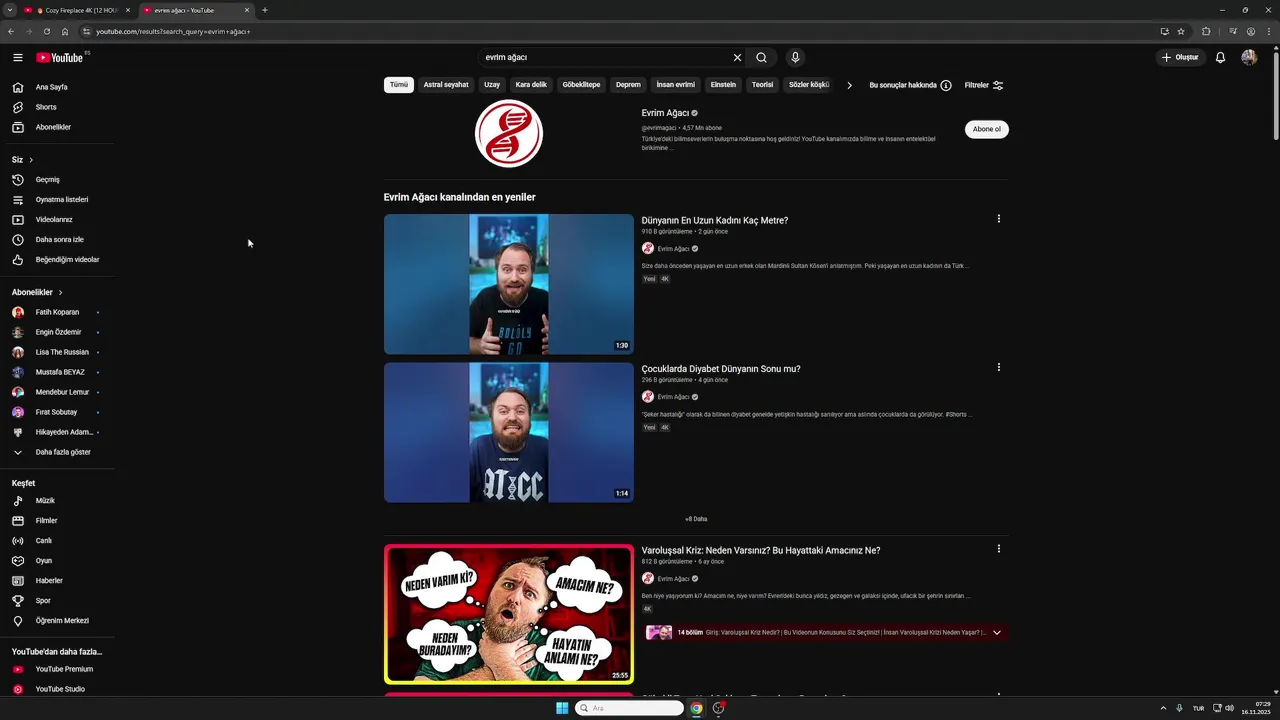Open the account avatar menu
The image size is (1280, 720).
pos(1249,58)
